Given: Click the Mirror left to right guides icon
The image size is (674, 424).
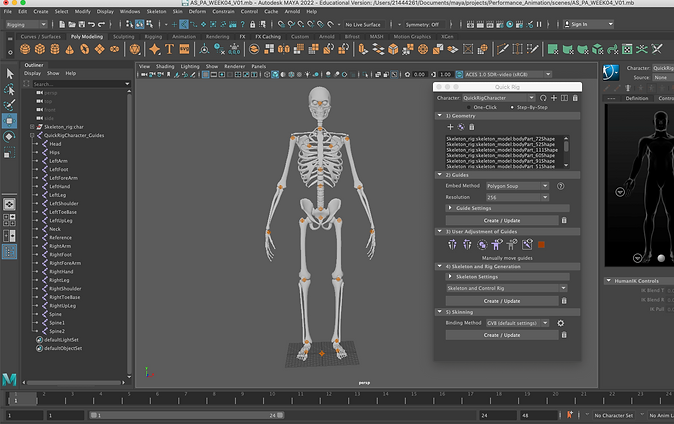Looking at the screenshot, I should tap(452, 245).
